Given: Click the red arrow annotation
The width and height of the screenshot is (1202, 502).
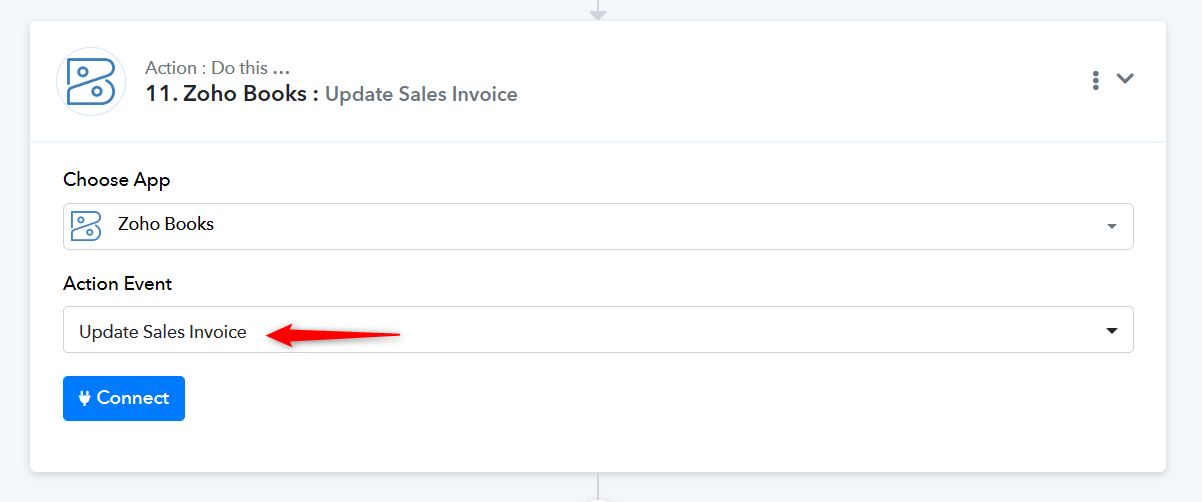Looking at the screenshot, I should point(333,335).
